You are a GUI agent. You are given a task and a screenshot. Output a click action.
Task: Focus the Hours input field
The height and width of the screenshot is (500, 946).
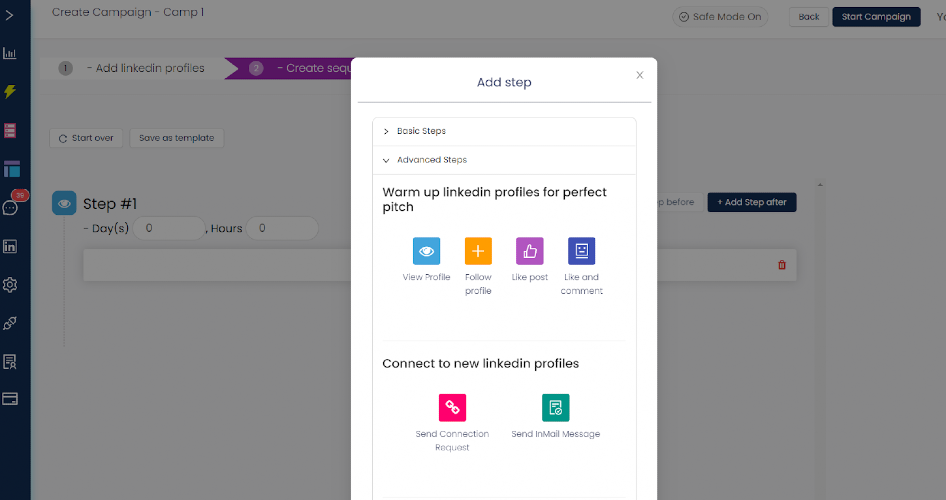[x=282, y=228]
